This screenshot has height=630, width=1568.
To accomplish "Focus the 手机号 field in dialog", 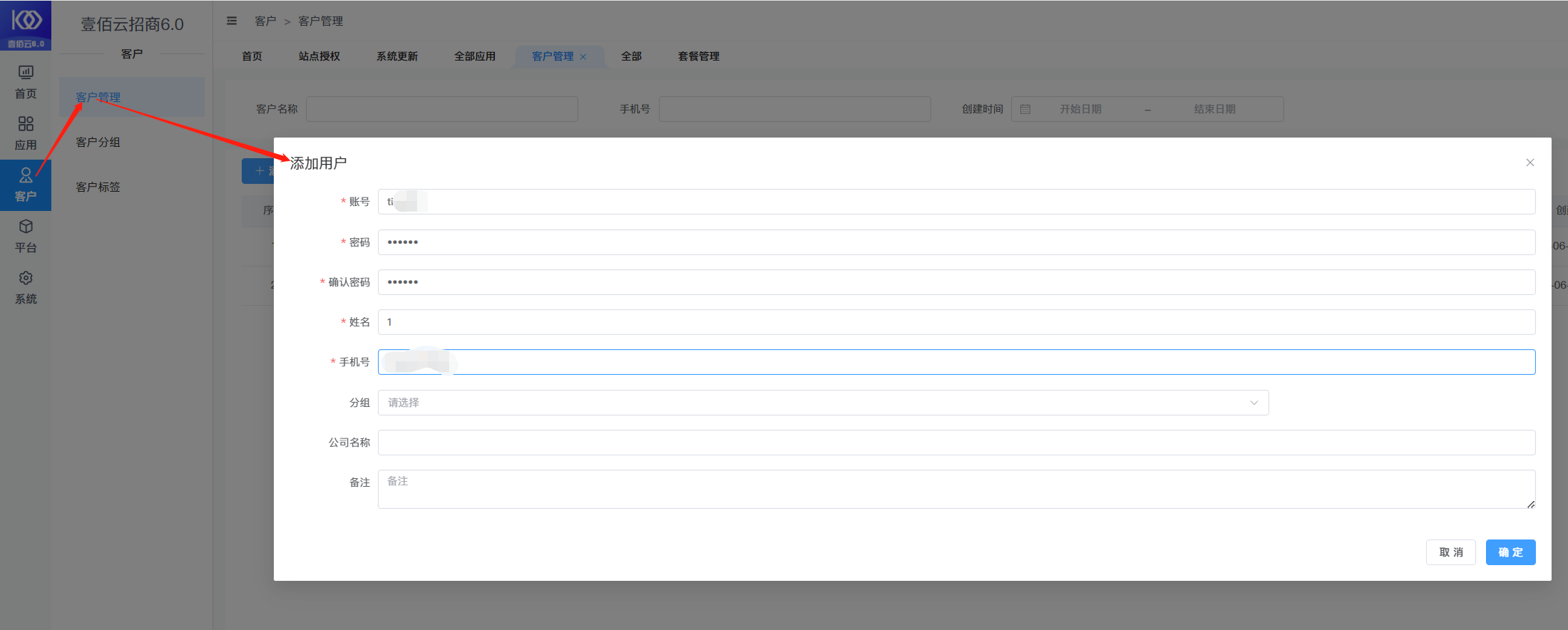I will pyautogui.click(x=956, y=362).
